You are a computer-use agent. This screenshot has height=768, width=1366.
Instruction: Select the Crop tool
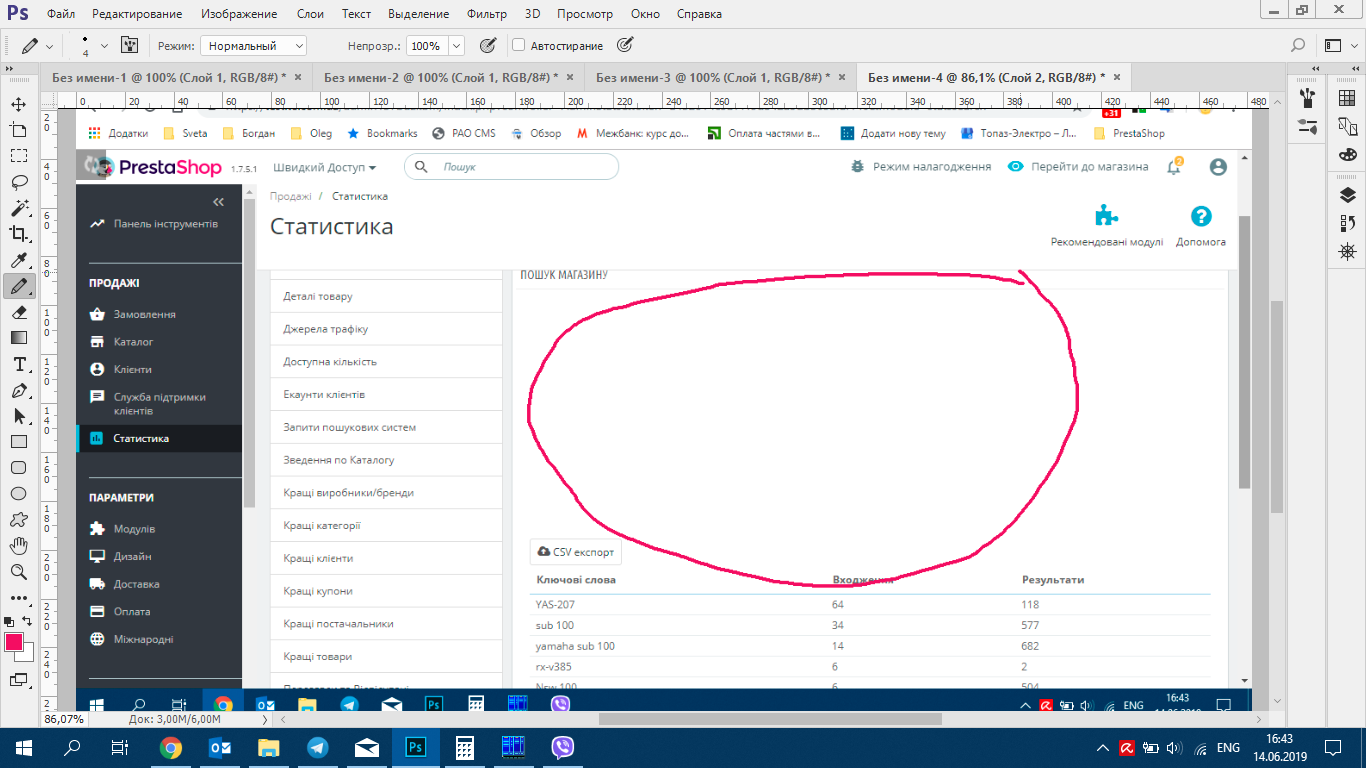18,234
